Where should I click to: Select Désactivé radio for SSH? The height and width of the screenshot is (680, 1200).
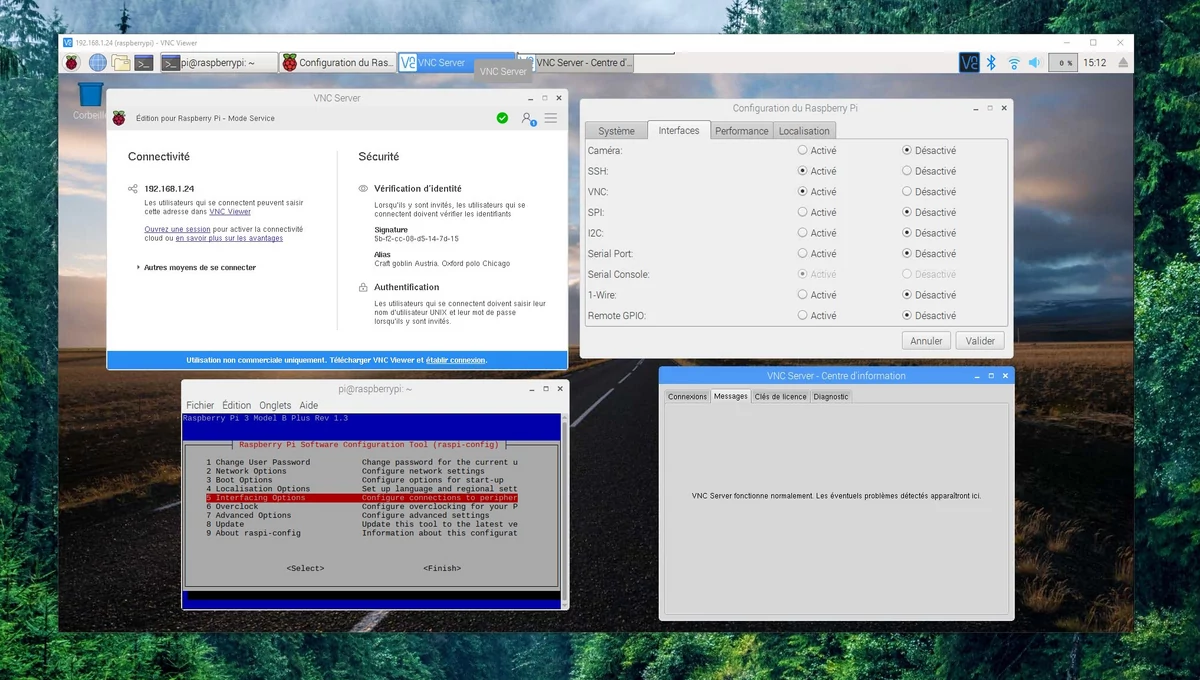(907, 171)
